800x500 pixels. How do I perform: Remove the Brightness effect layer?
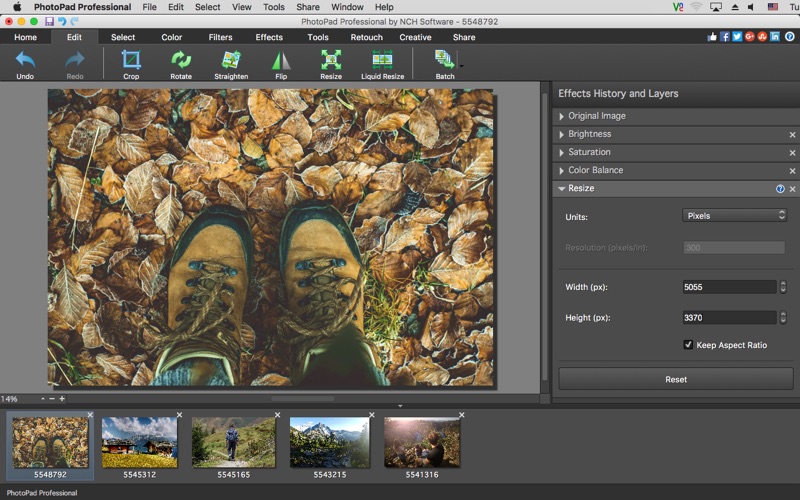point(792,134)
